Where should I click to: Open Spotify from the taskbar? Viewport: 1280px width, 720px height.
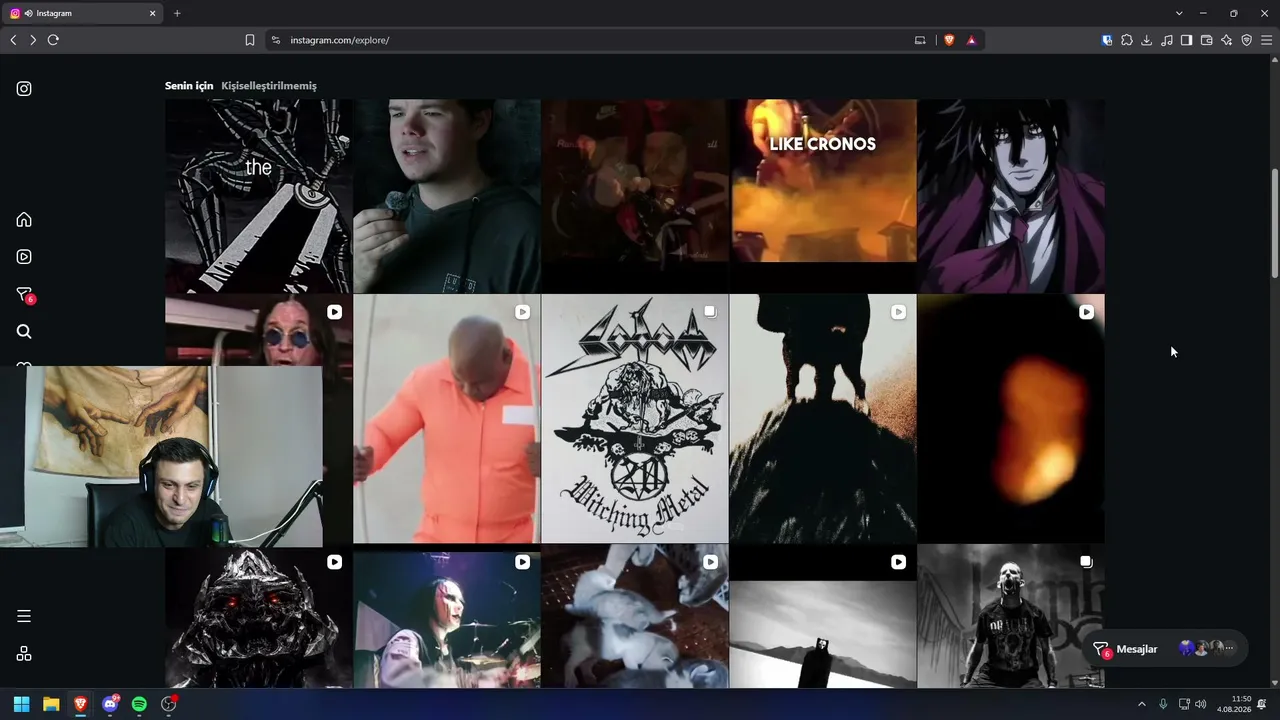tap(139, 704)
